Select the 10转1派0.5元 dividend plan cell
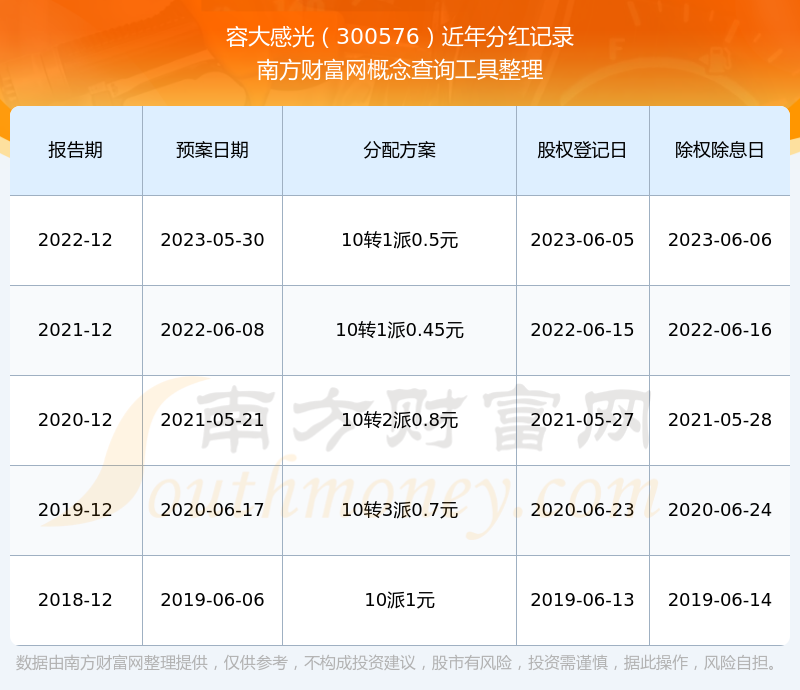Image resolution: width=800 pixels, height=690 pixels. point(398,240)
